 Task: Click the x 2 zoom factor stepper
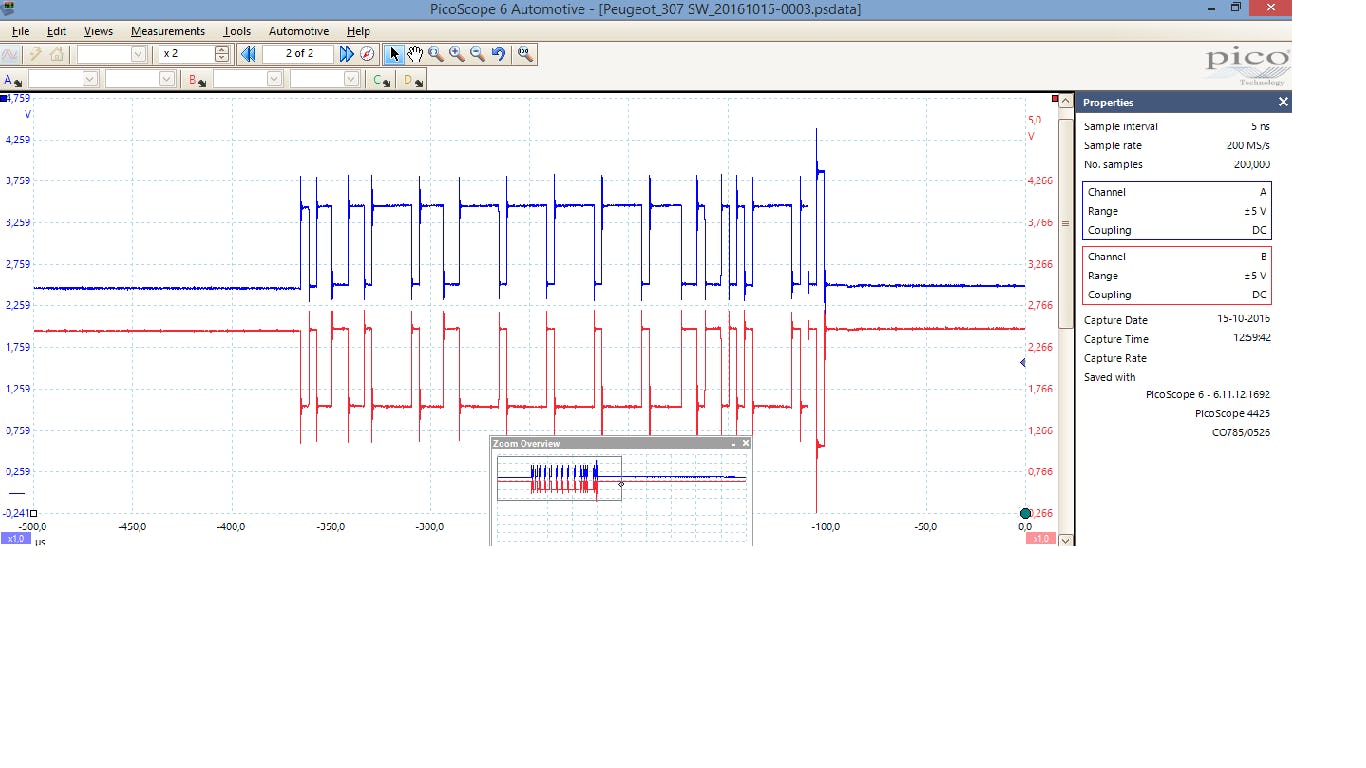click(222, 54)
